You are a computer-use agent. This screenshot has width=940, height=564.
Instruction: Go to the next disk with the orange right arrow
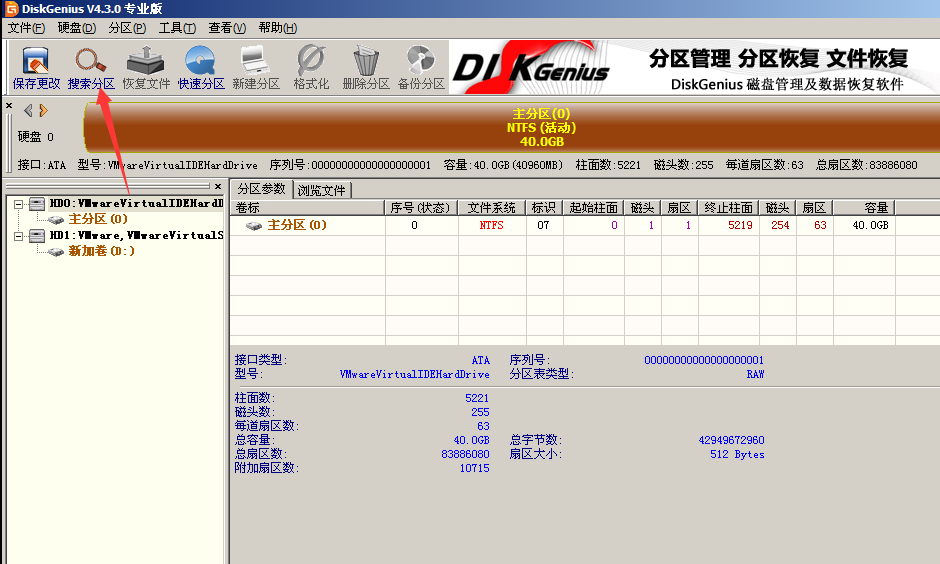click(x=43, y=110)
